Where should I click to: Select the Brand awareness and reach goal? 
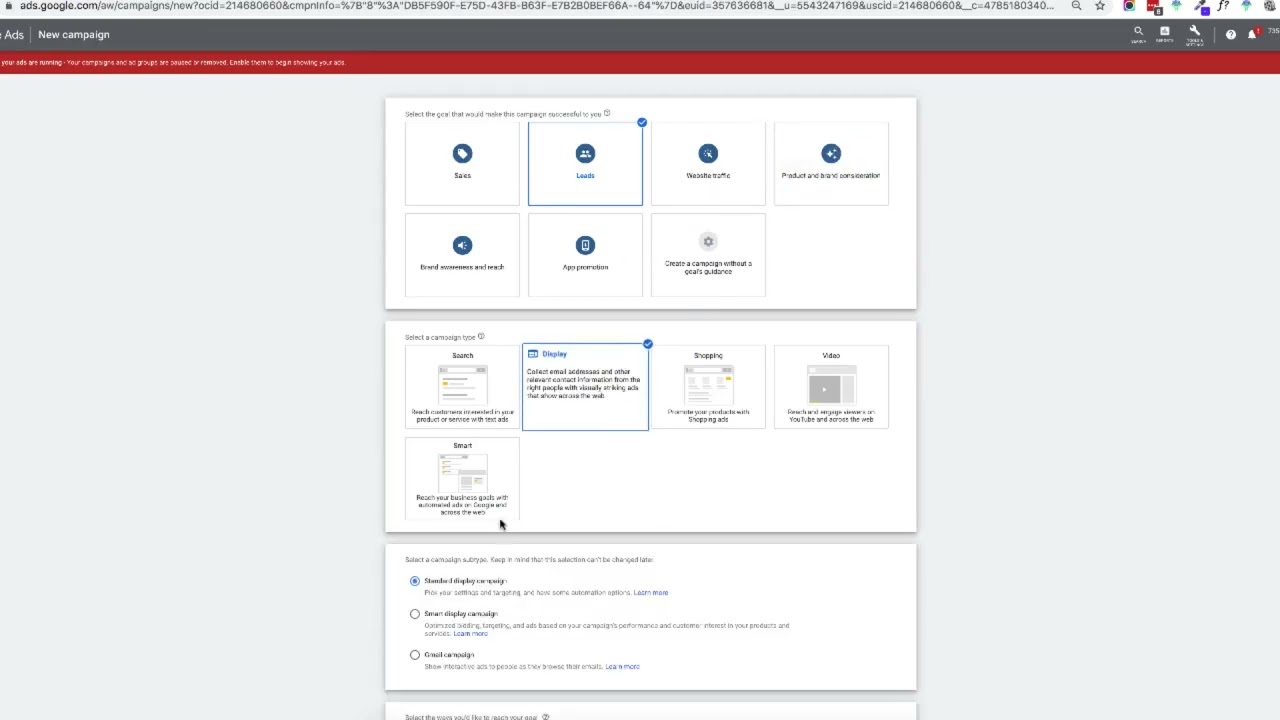tap(462, 255)
